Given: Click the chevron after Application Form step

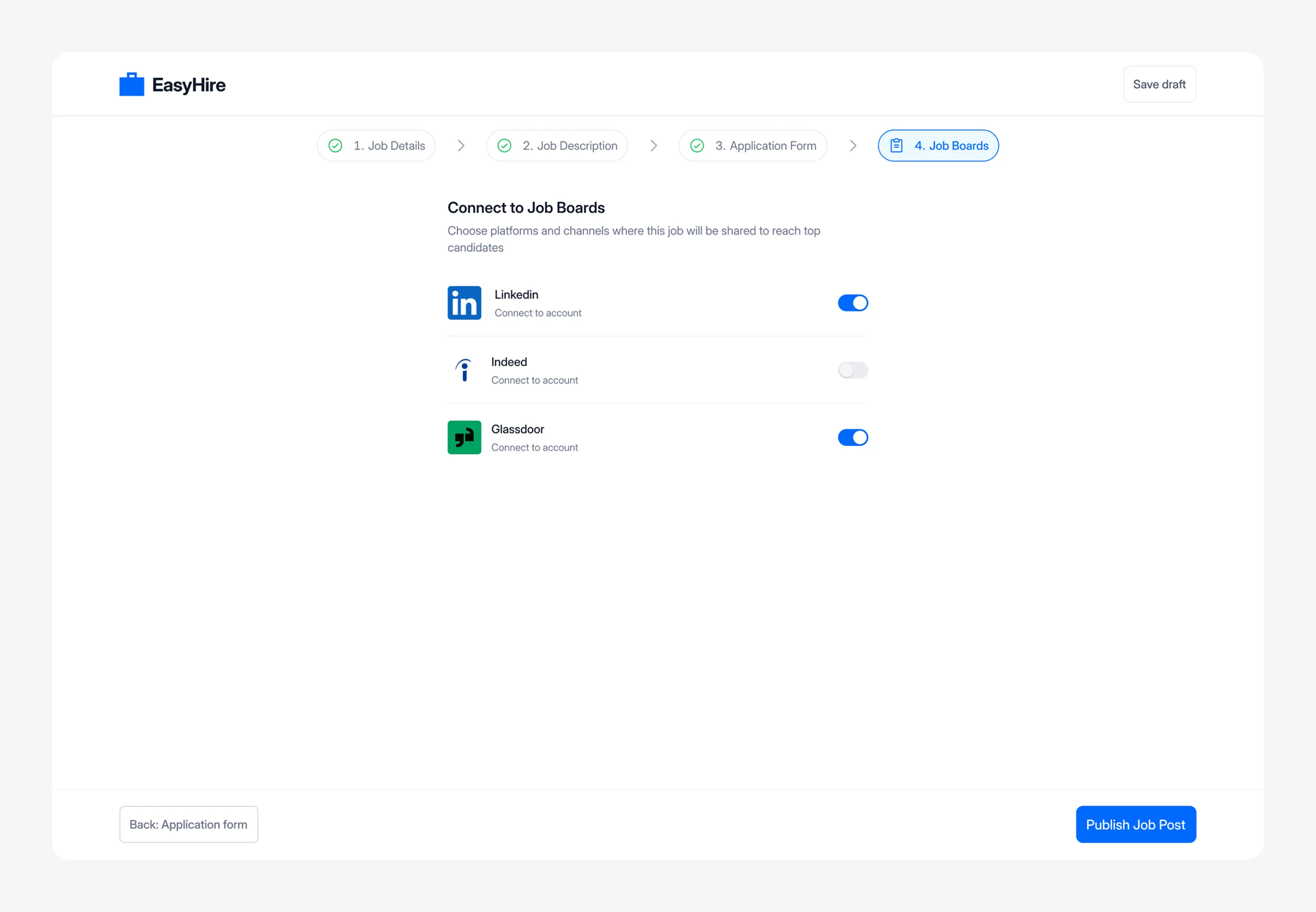Looking at the screenshot, I should [x=853, y=146].
